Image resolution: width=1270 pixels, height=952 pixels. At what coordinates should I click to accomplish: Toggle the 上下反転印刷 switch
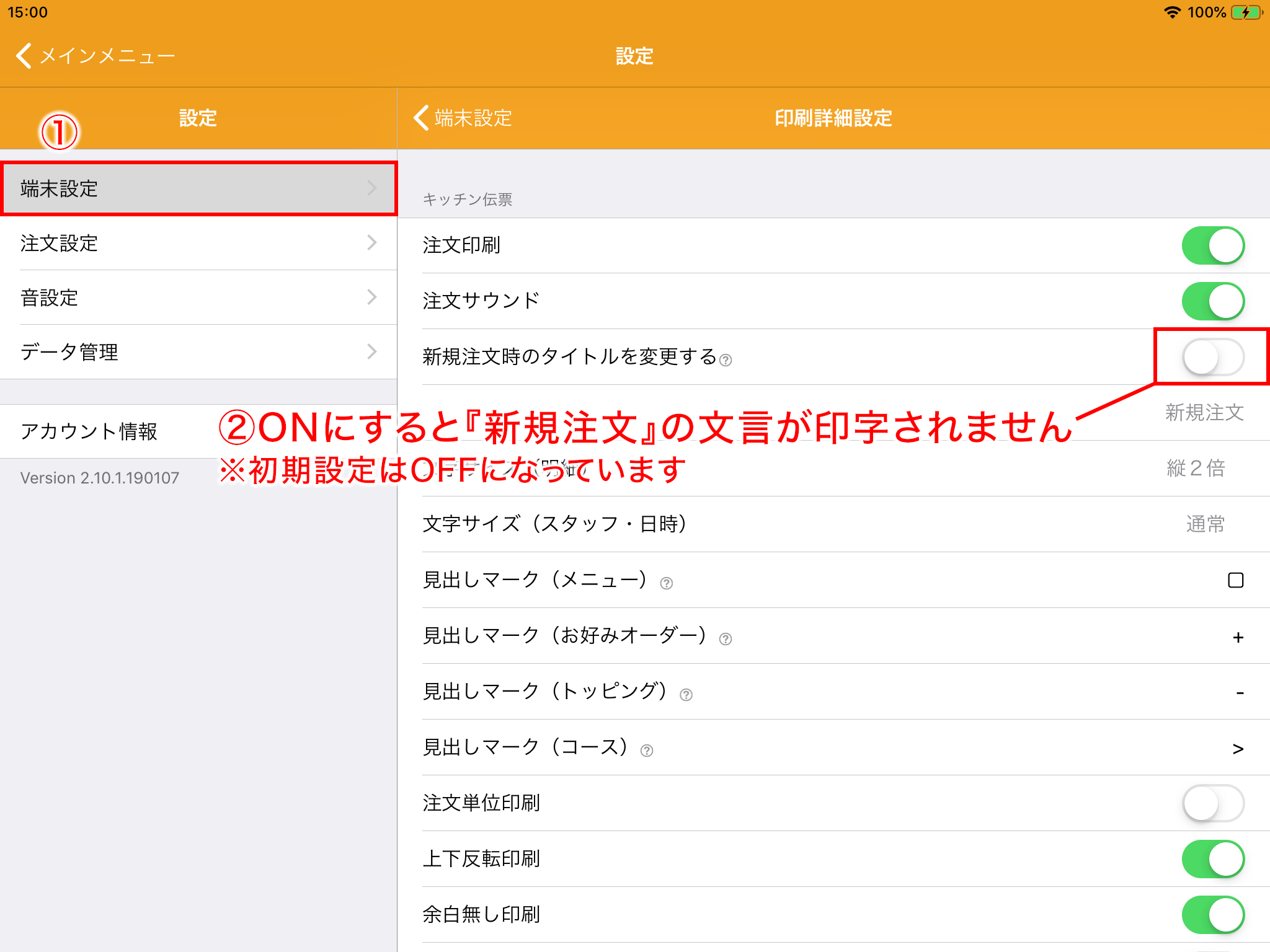(x=1213, y=859)
